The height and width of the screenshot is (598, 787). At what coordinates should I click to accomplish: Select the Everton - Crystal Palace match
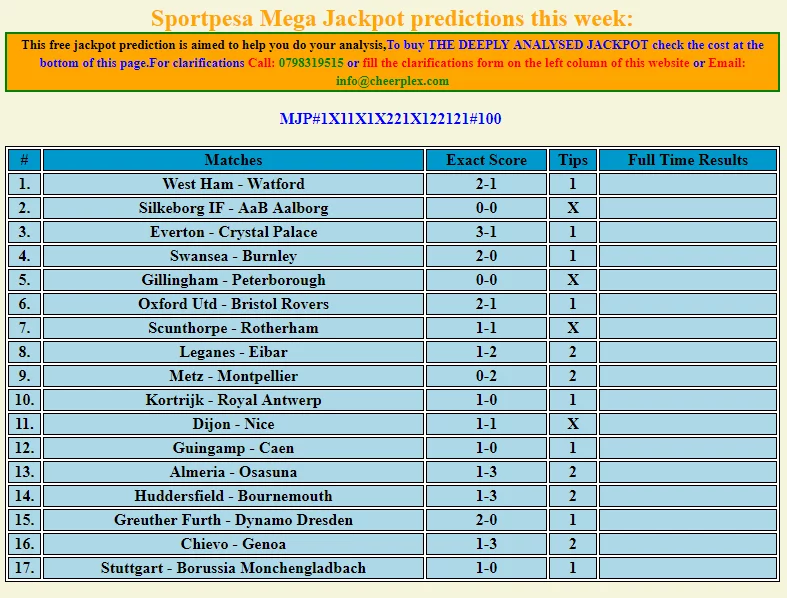tap(233, 232)
